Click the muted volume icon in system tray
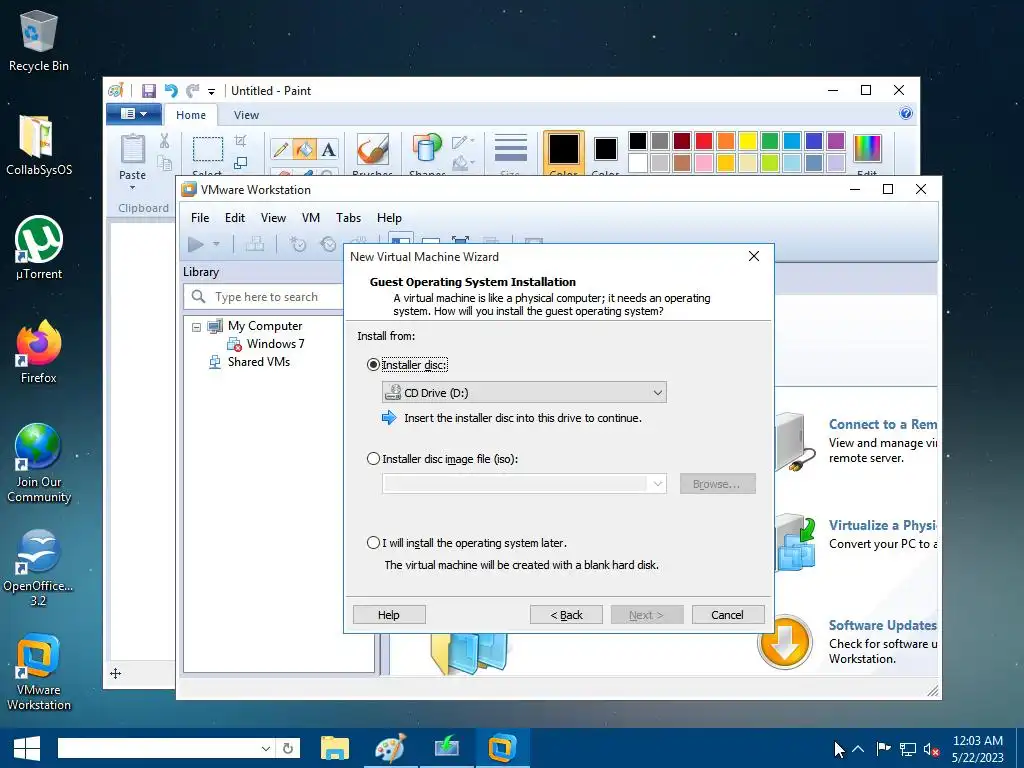Viewport: 1024px width, 768px height. pyautogui.click(x=932, y=749)
